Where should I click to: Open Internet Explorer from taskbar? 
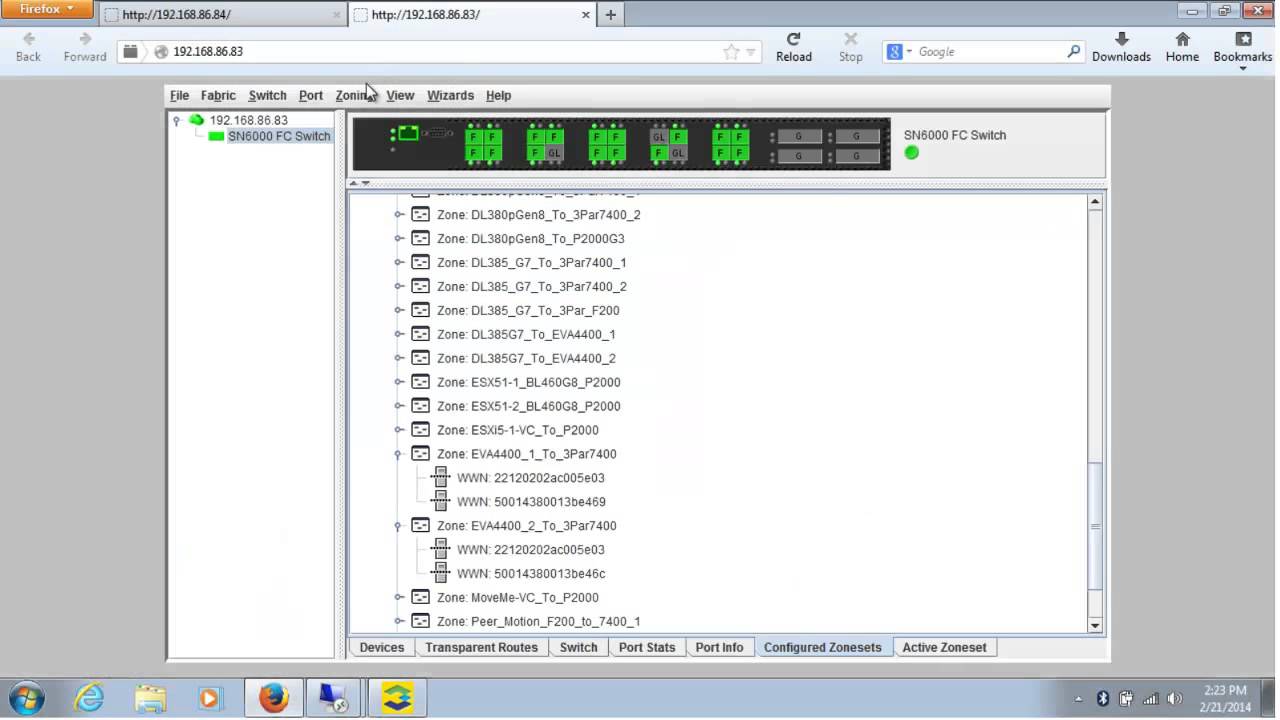(x=89, y=698)
